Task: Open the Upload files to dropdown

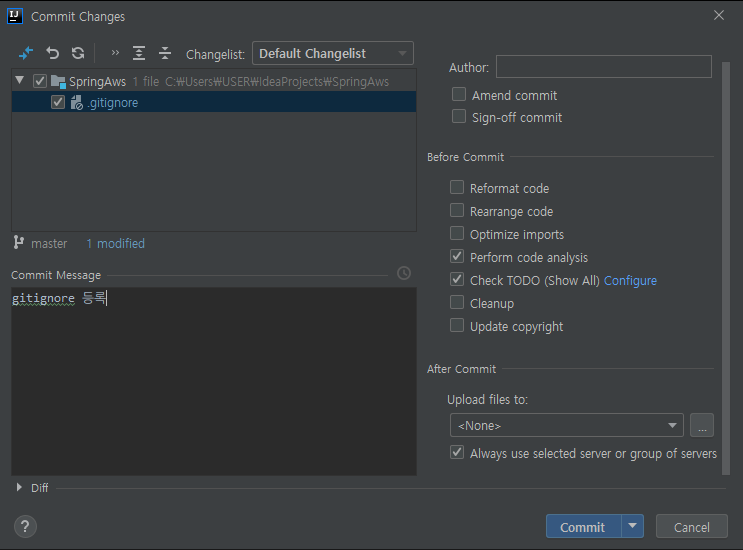Action: pos(566,426)
